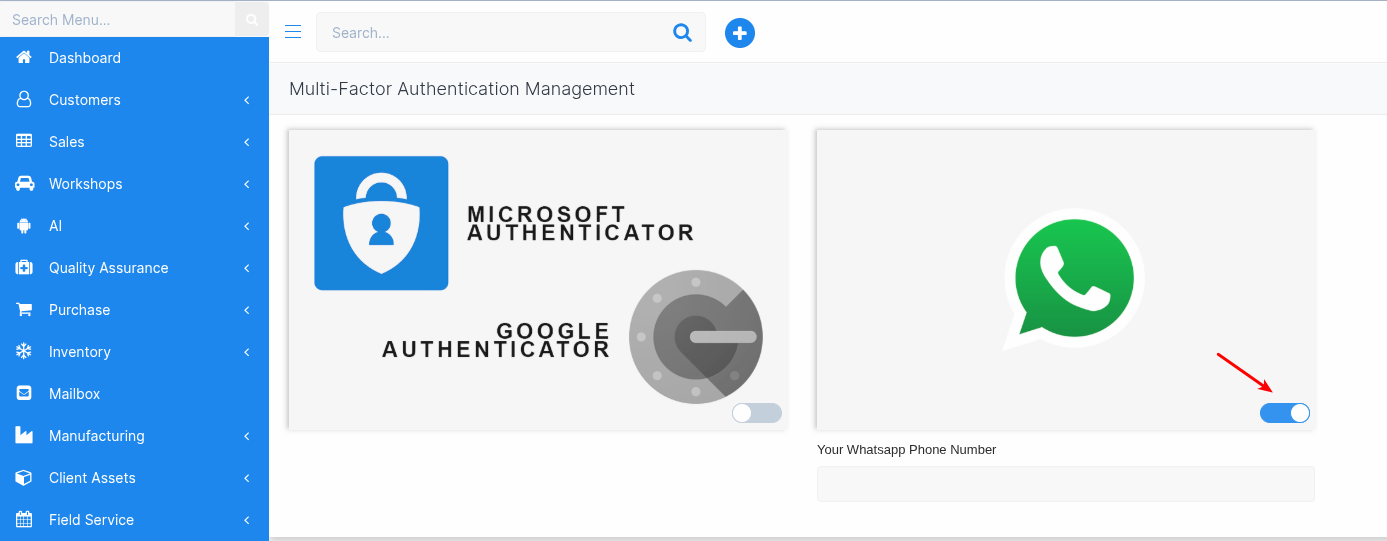Click the Quality Assurance medkit icon
Image resolution: width=1387 pixels, height=541 pixels.
click(24, 268)
